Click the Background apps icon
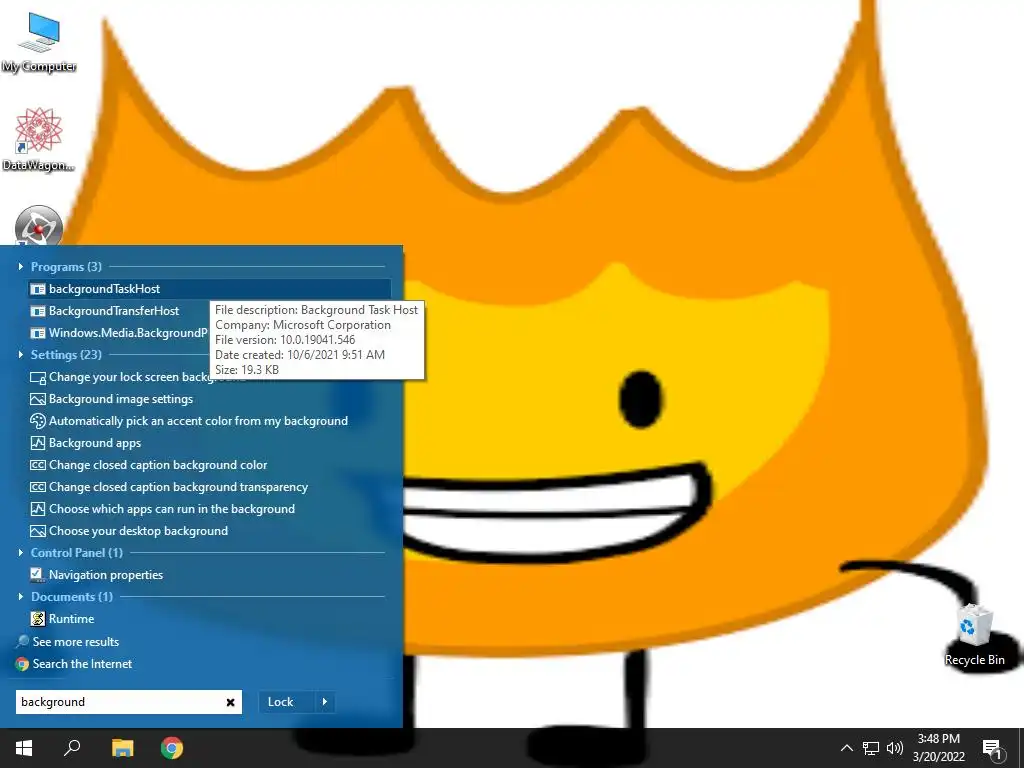This screenshot has height=768, width=1024. (x=38, y=443)
